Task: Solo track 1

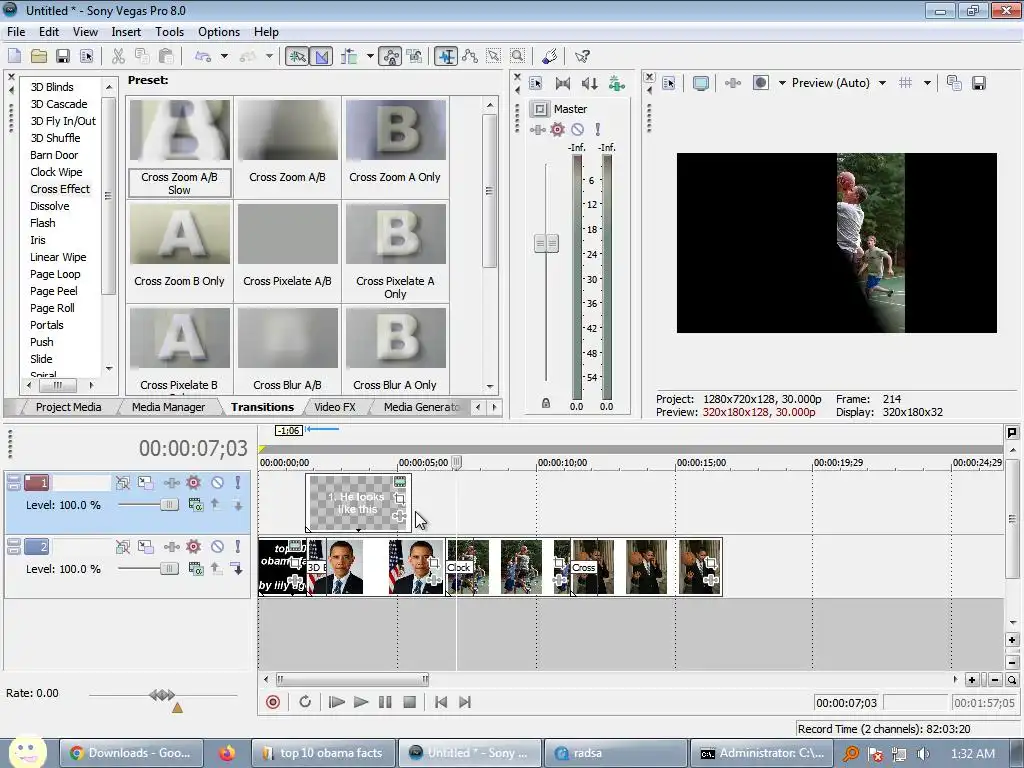Action: [238, 483]
